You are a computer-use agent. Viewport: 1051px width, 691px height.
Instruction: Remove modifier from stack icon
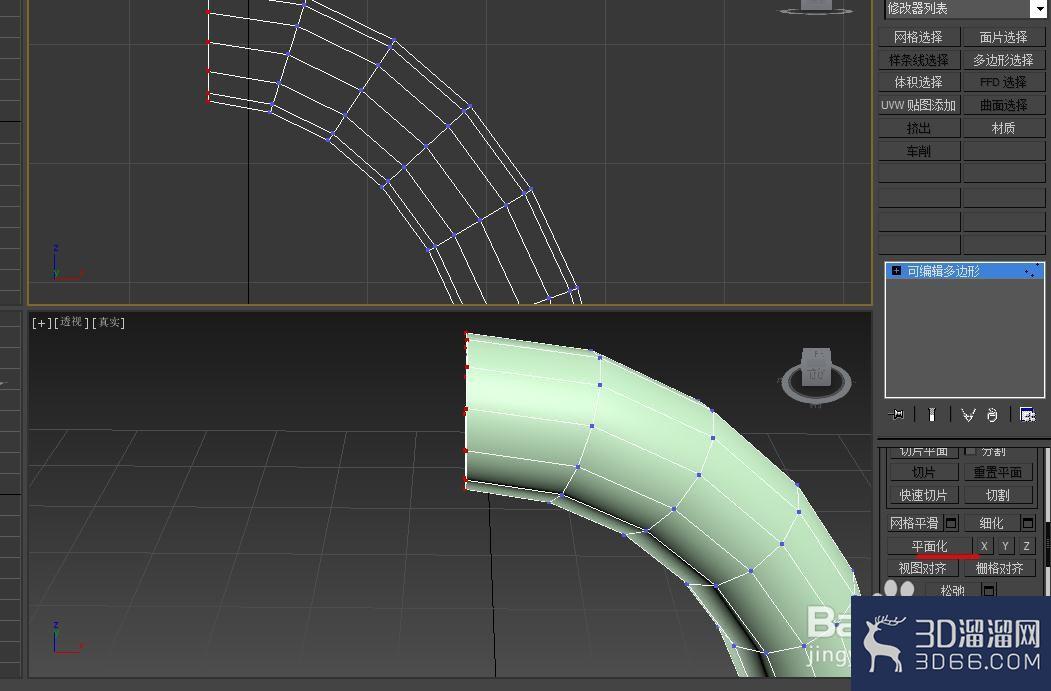pyautogui.click(x=993, y=415)
